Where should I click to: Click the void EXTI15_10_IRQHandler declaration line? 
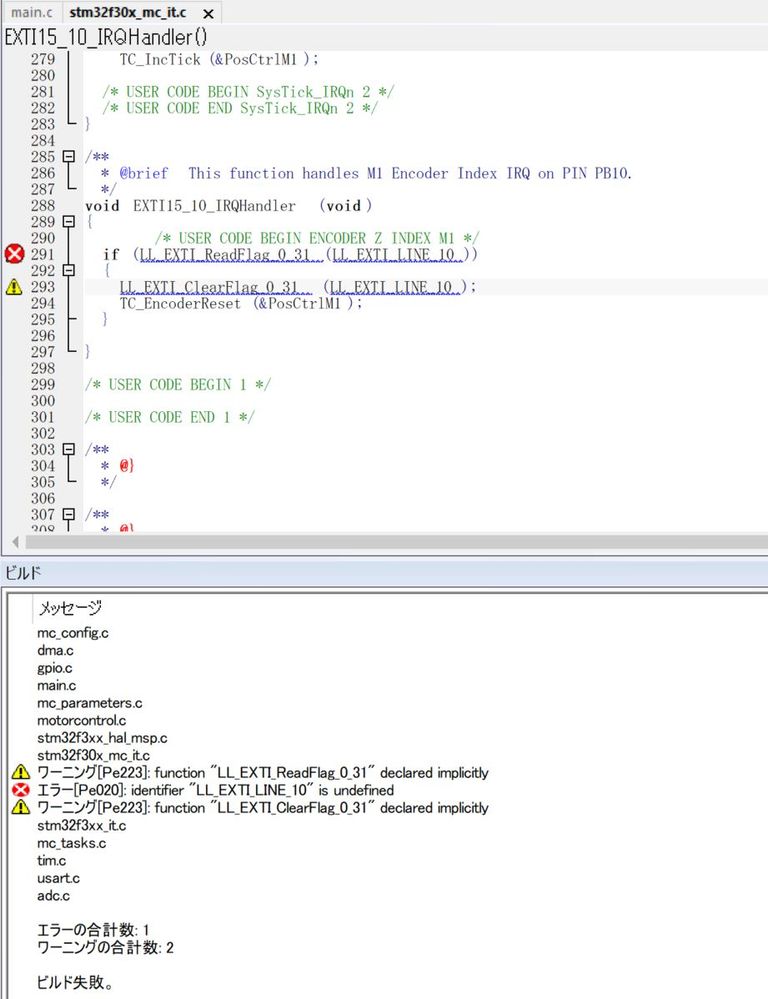pyautogui.click(x=228, y=206)
